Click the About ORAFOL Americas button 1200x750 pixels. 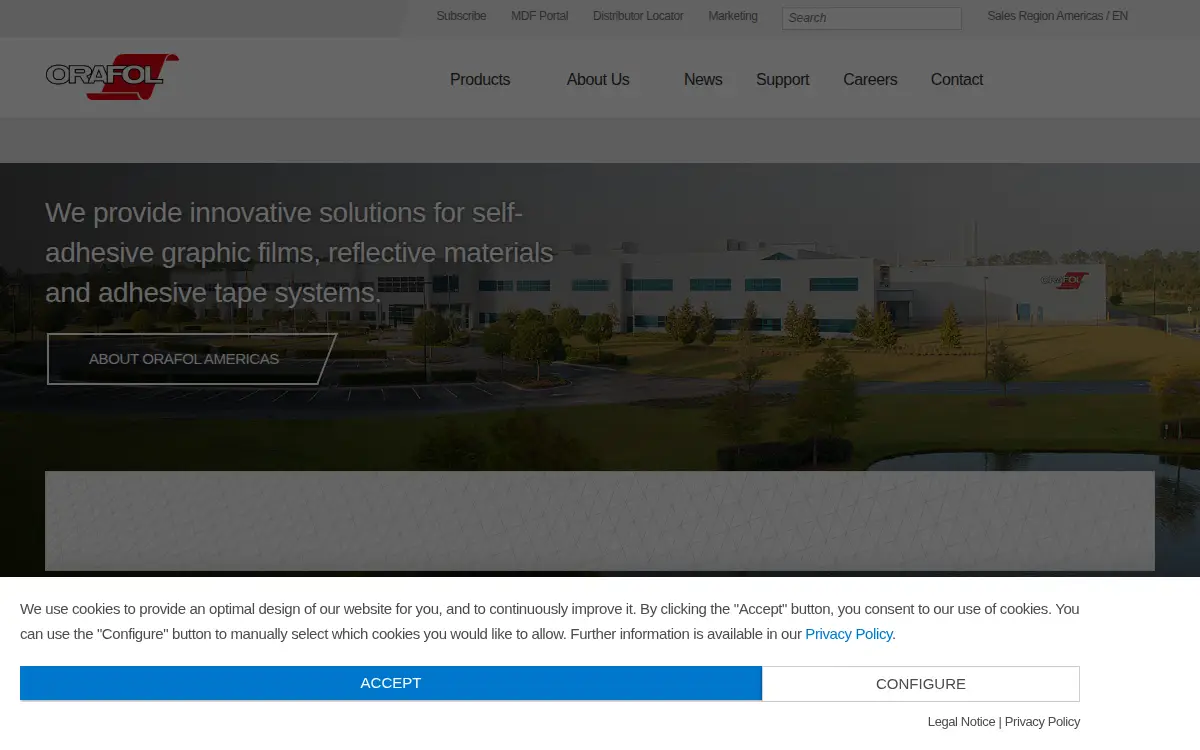[191, 359]
